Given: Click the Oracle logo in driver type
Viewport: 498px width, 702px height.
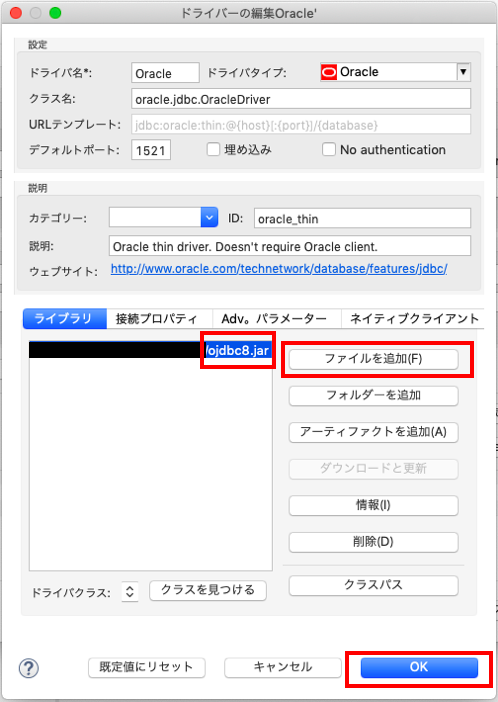Looking at the screenshot, I should [x=329, y=72].
